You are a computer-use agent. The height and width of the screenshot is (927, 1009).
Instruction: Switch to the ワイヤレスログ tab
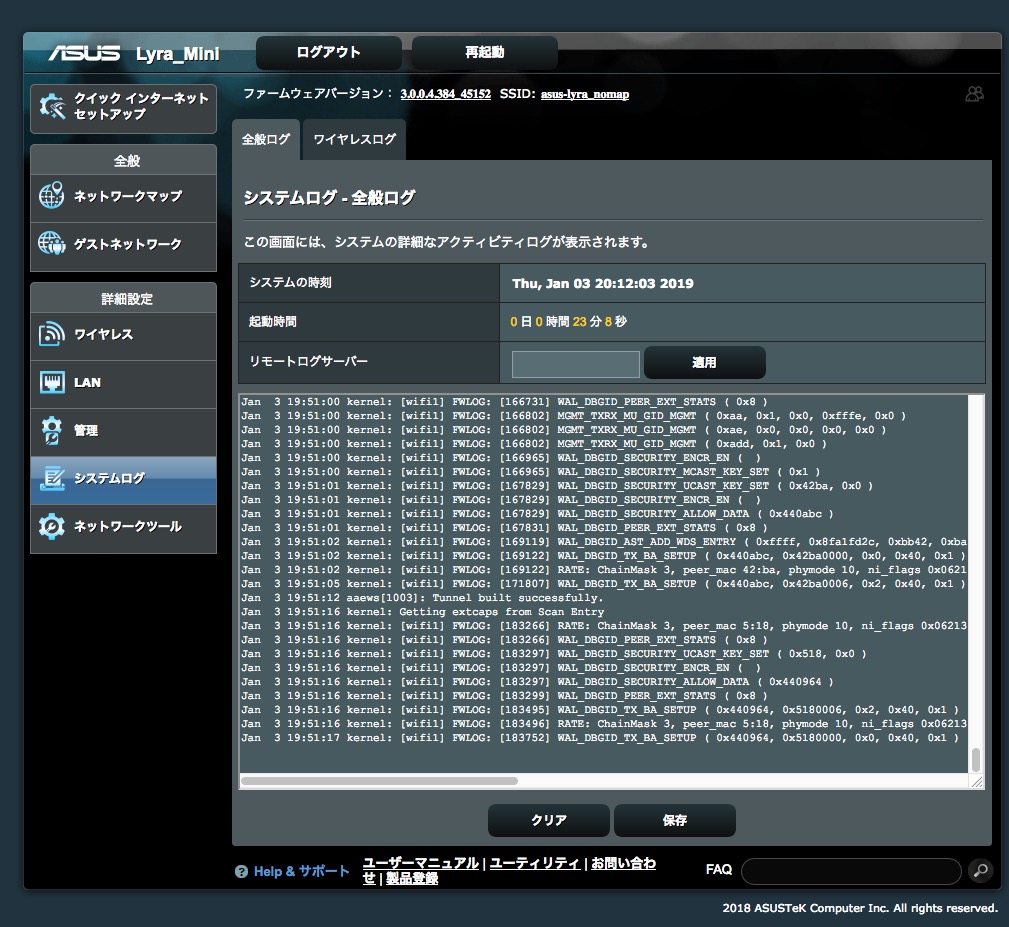click(355, 139)
